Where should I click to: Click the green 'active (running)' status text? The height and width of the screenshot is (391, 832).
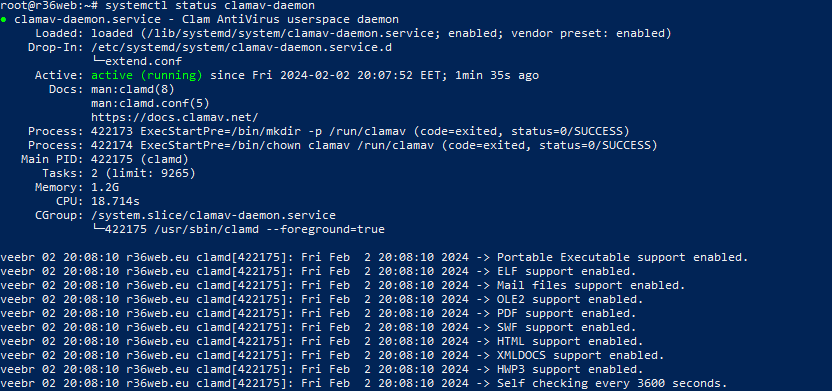click(x=147, y=75)
